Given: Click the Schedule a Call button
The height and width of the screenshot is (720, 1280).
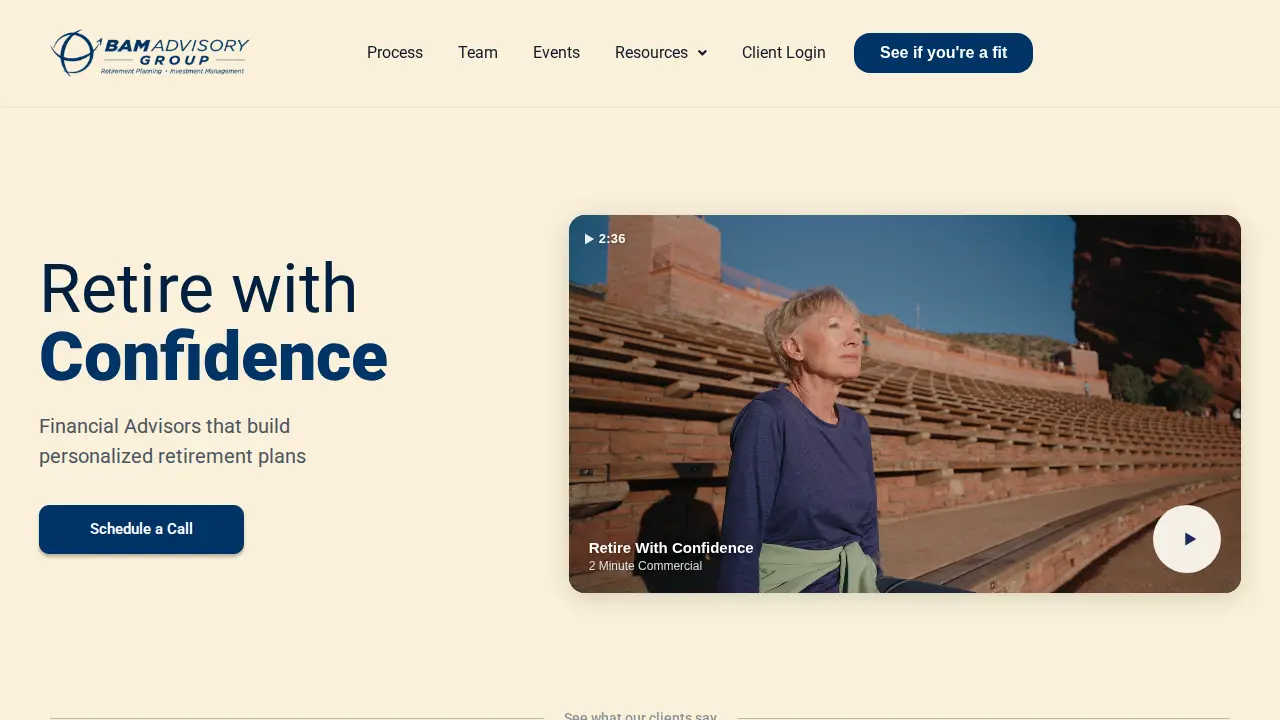Looking at the screenshot, I should pyautogui.click(x=141, y=529).
